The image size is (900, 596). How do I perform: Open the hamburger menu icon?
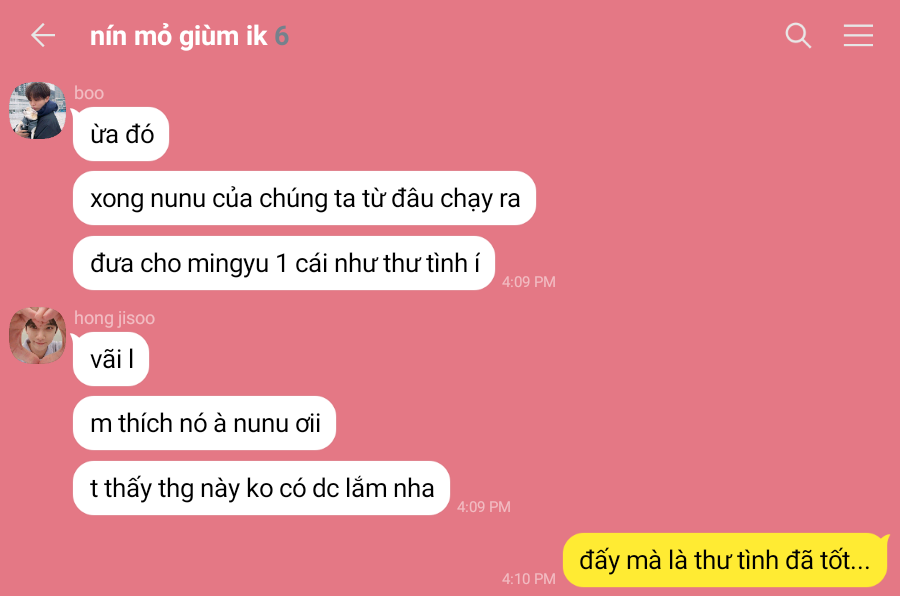(x=858, y=36)
